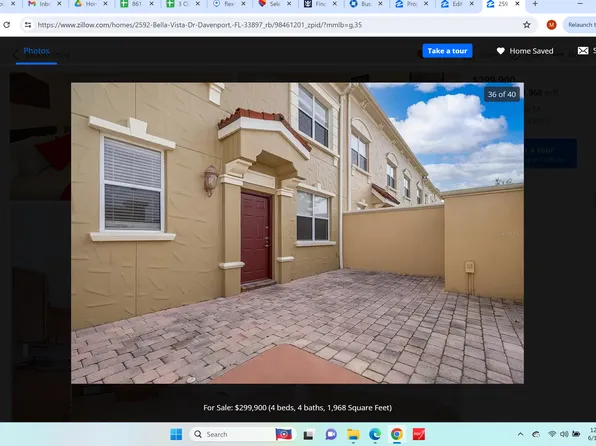Switch to the Sel browser tab
596x446 pixels.
269,4
